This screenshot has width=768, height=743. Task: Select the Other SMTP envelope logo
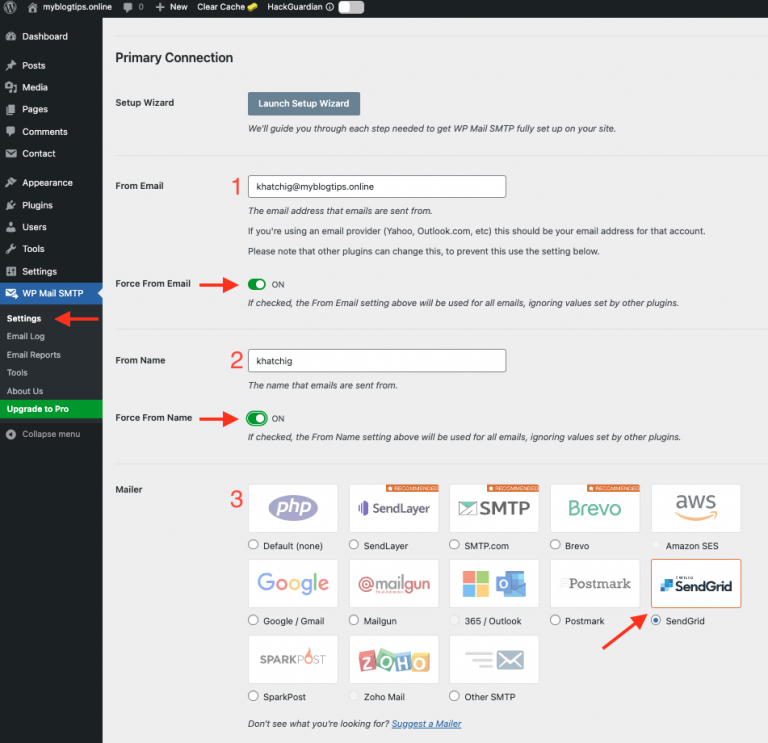[494, 659]
